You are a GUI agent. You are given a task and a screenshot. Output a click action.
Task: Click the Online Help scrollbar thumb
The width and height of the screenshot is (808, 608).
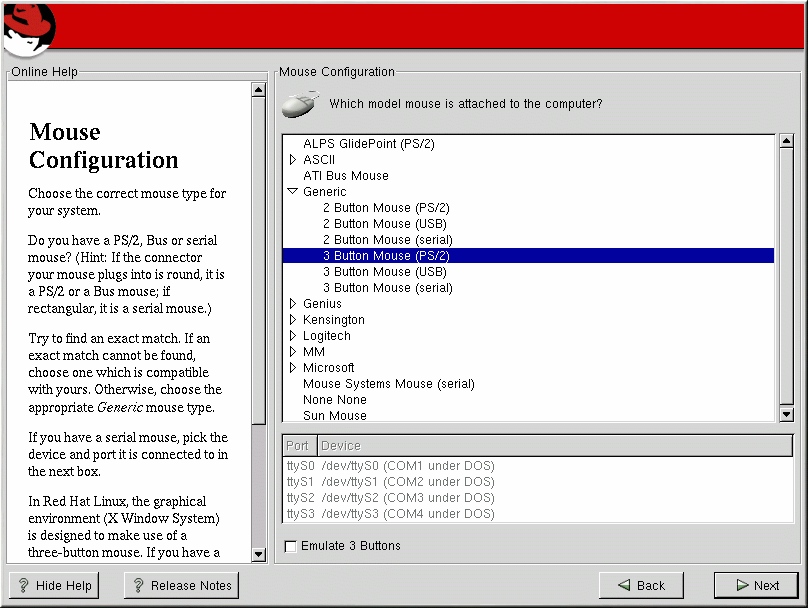coord(259,260)
